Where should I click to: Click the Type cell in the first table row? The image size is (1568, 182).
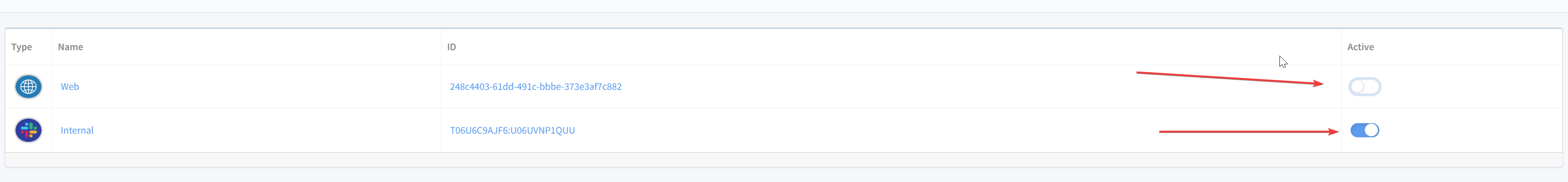click(x=29, y=86)
